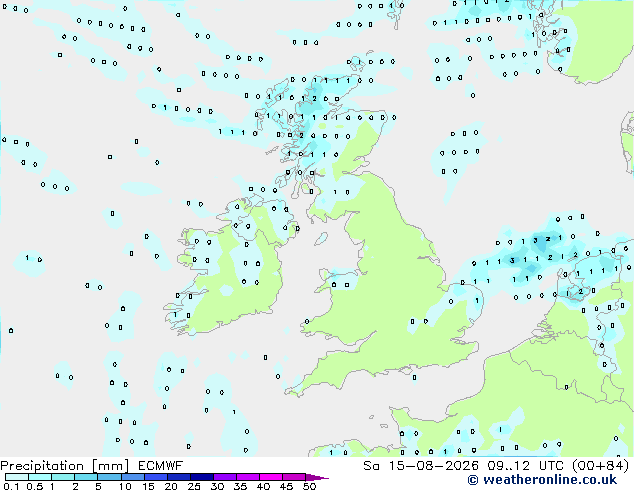This screenshot has height=490, width=634.
Task: Select legend swatch between 10 and 15
Action: [133, 477]
